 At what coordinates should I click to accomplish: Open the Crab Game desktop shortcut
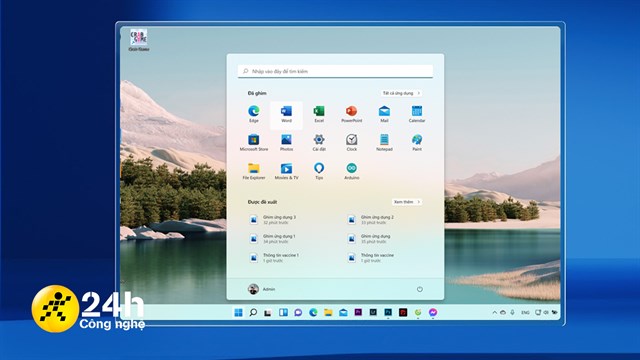pyautogui.click(x=138, y=40)
